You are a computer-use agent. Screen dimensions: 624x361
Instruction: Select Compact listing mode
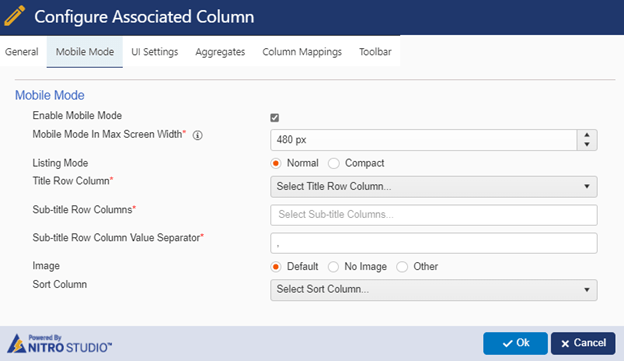coord(333,163)
